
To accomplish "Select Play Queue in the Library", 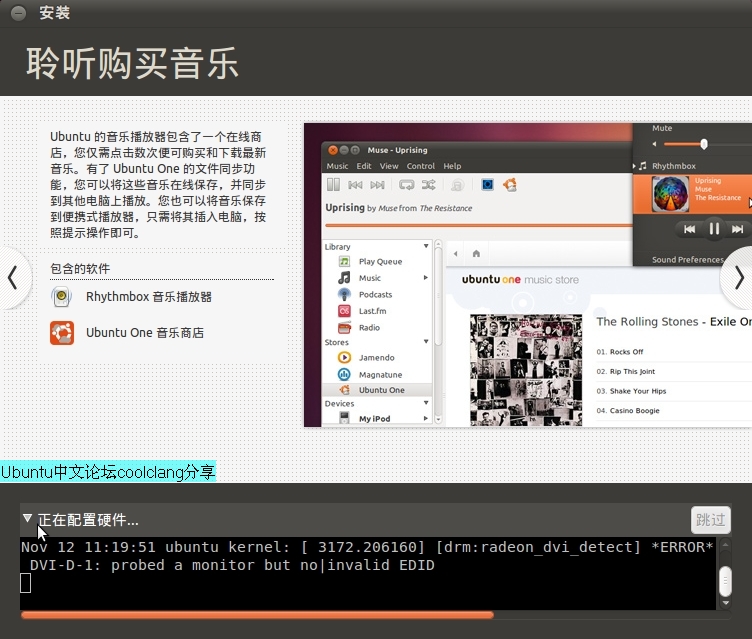I will point(380,261).
